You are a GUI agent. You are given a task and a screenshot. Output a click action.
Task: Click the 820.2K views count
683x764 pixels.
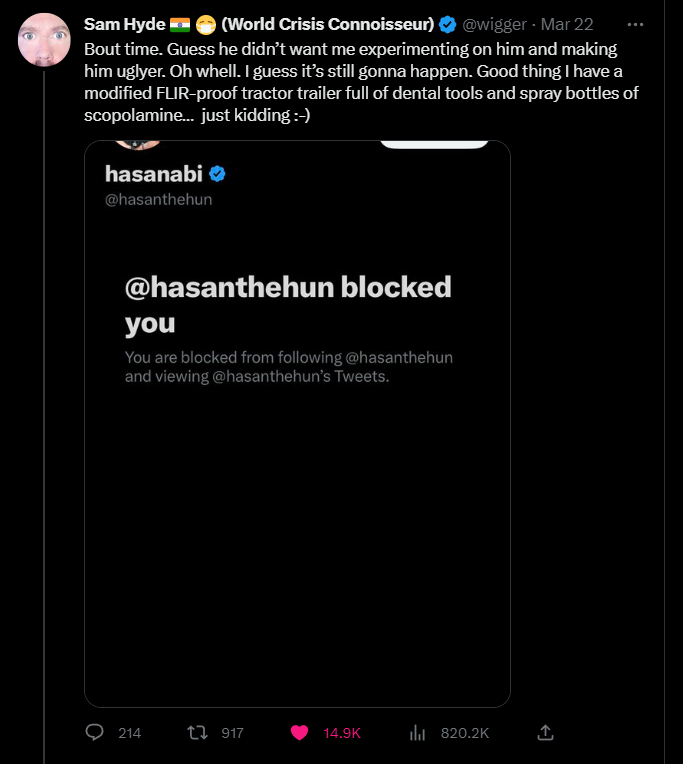pos(465,733)
